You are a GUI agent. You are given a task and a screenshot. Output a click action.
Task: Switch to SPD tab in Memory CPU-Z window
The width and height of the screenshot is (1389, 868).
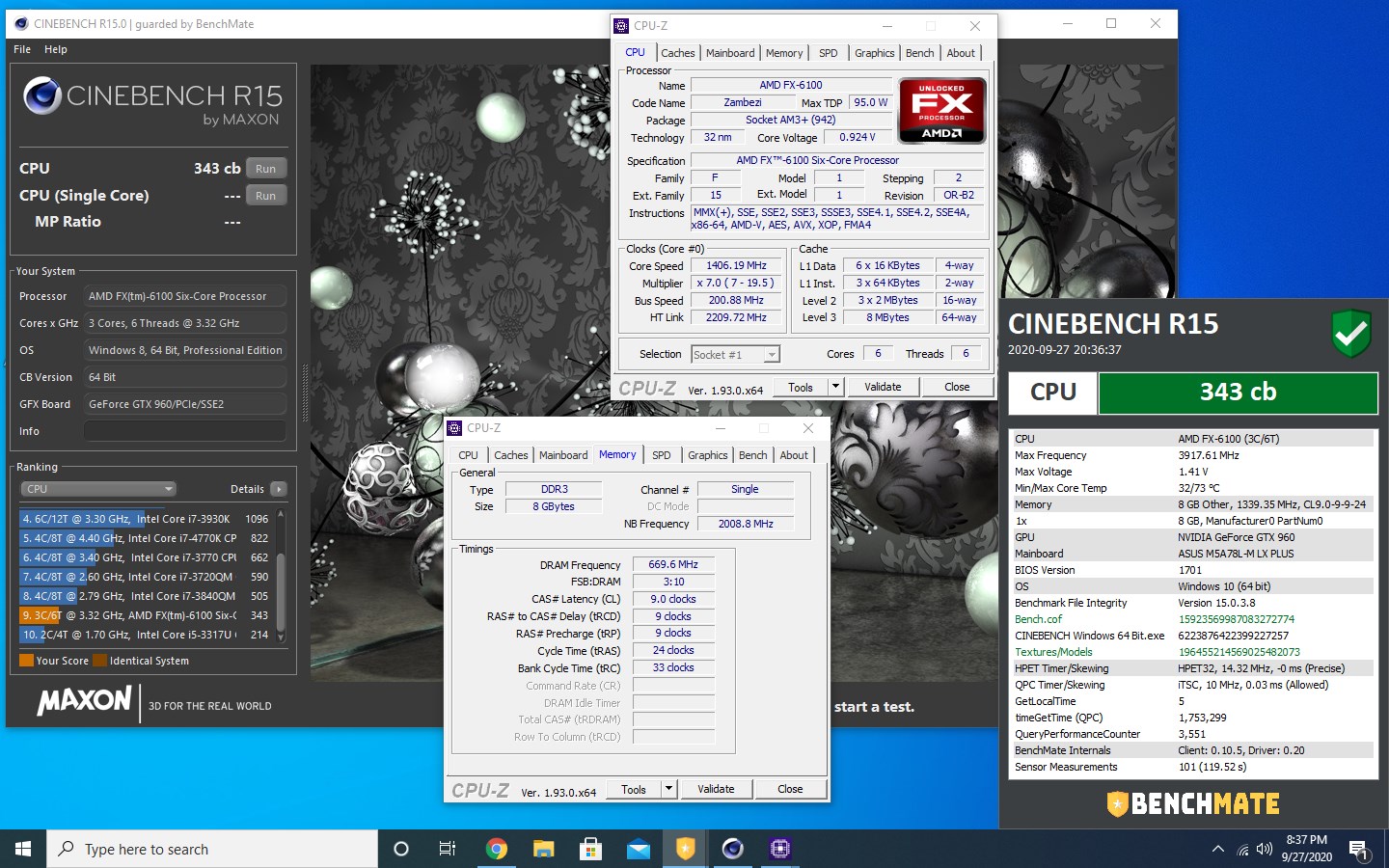(x=662, y=455)
